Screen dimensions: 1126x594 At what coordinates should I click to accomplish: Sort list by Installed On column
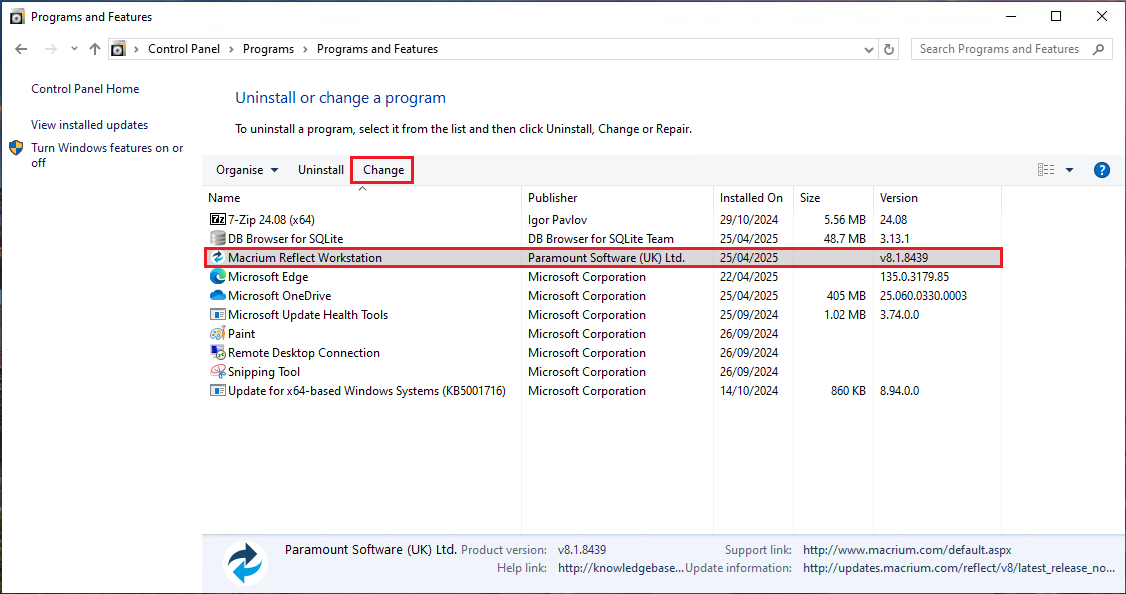tap(751, 198)
